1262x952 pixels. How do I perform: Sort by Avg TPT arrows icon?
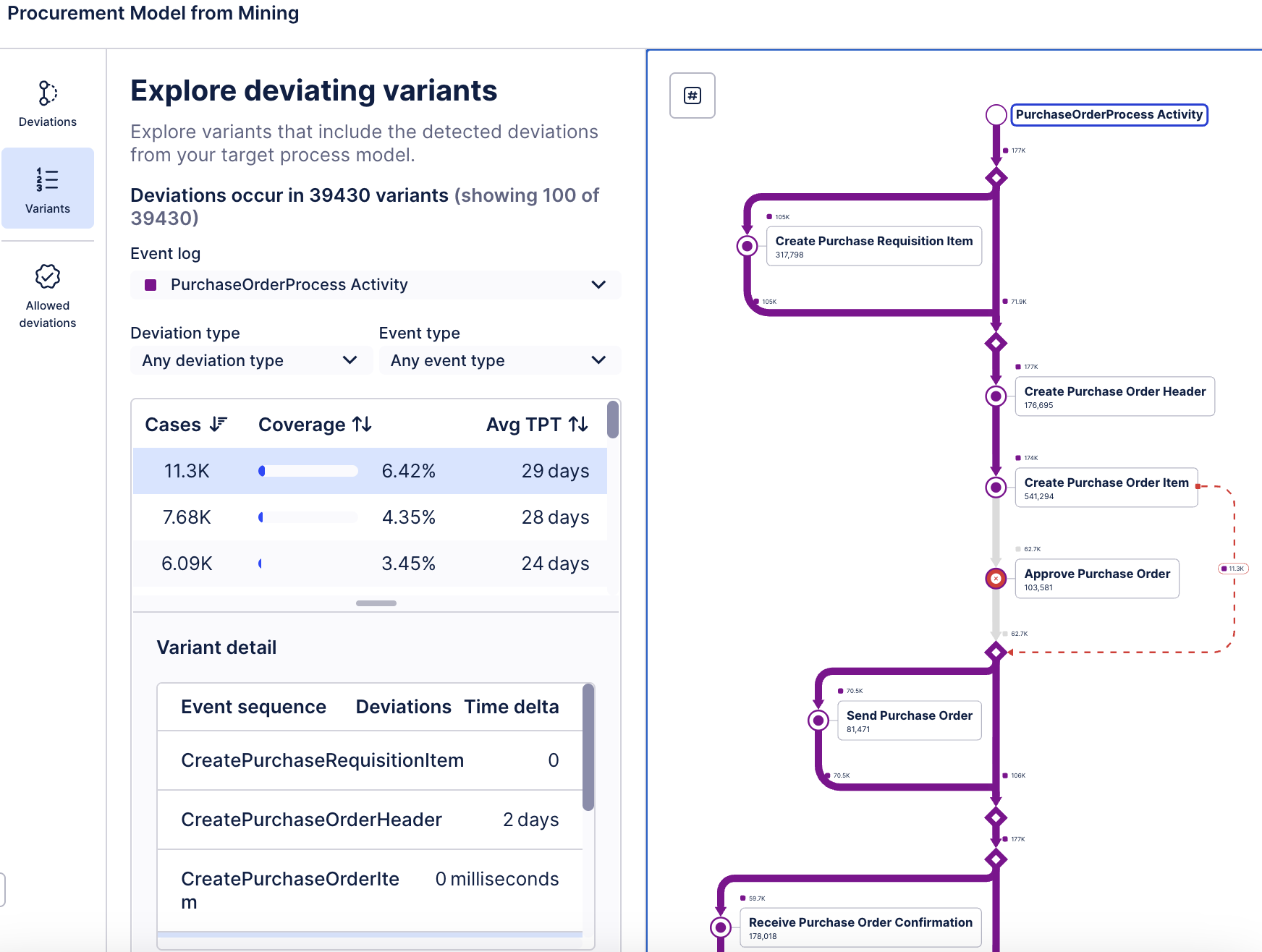pyautogui.click(x=578, y=425)
